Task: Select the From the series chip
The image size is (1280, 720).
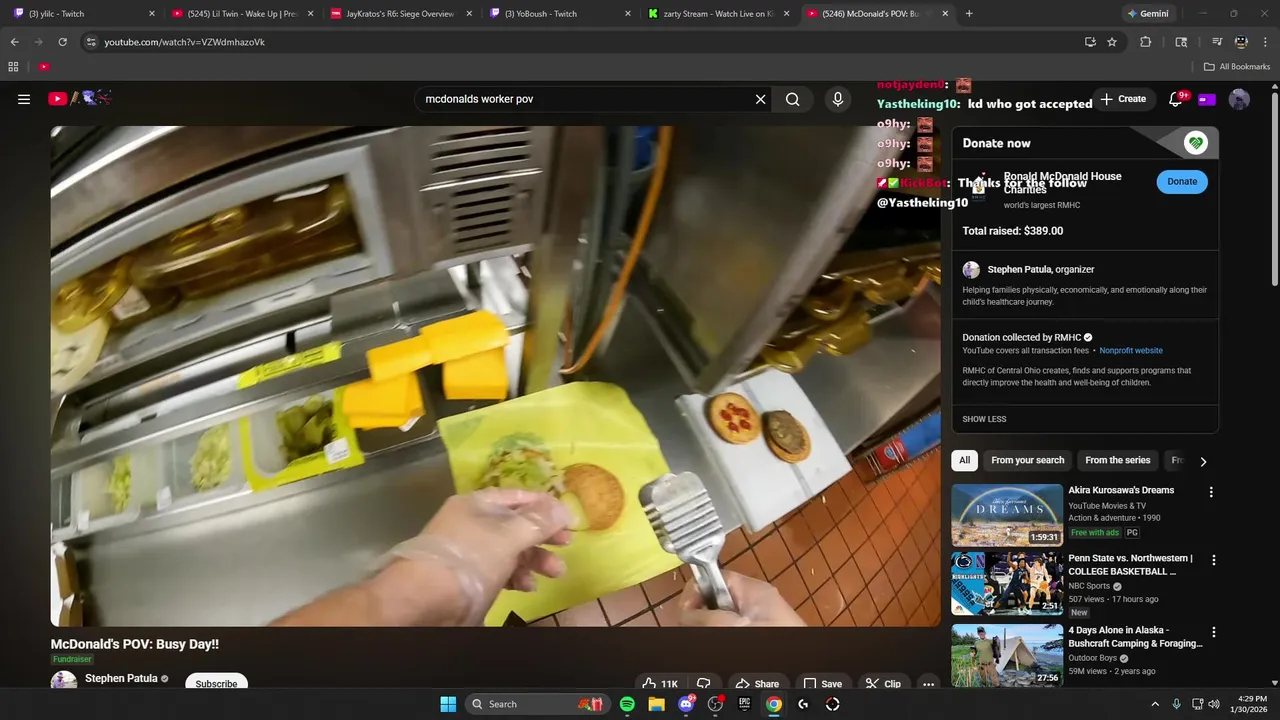Action: [x=1117, y=460]
